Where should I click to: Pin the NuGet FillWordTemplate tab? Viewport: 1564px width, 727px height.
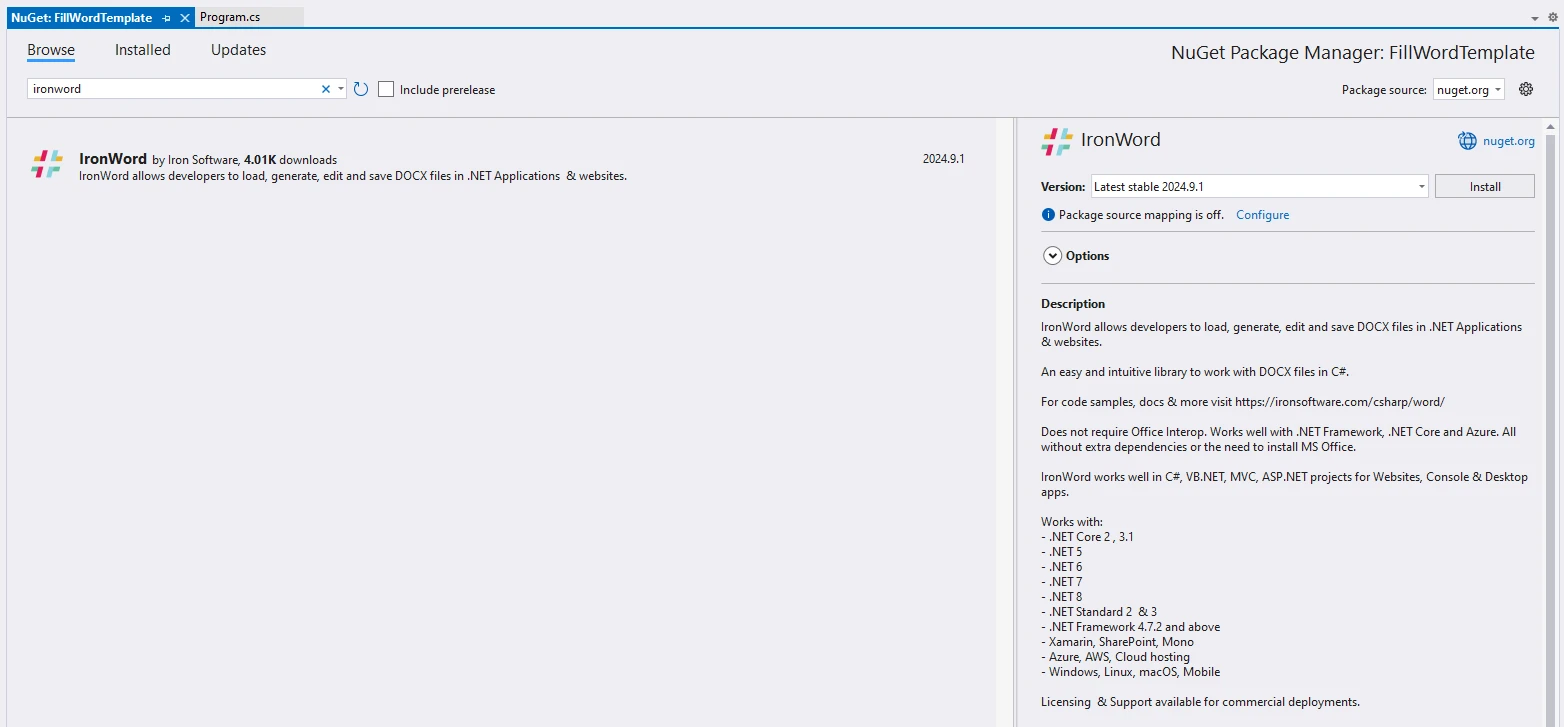167,18
